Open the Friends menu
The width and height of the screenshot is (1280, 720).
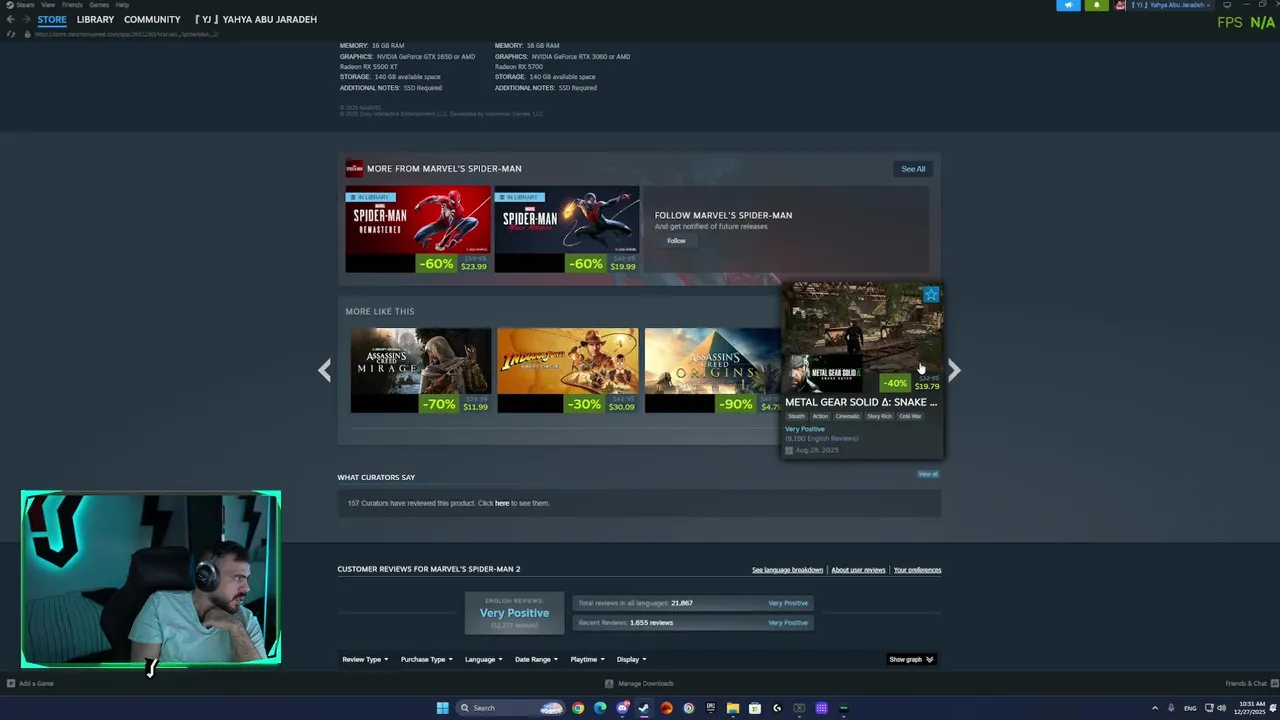click(x=72, y=5)
